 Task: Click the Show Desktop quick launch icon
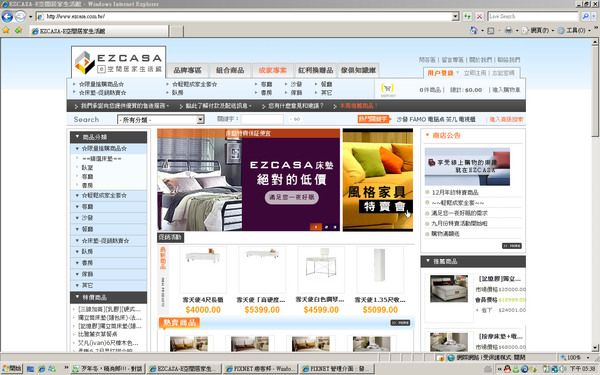[30, 369]
